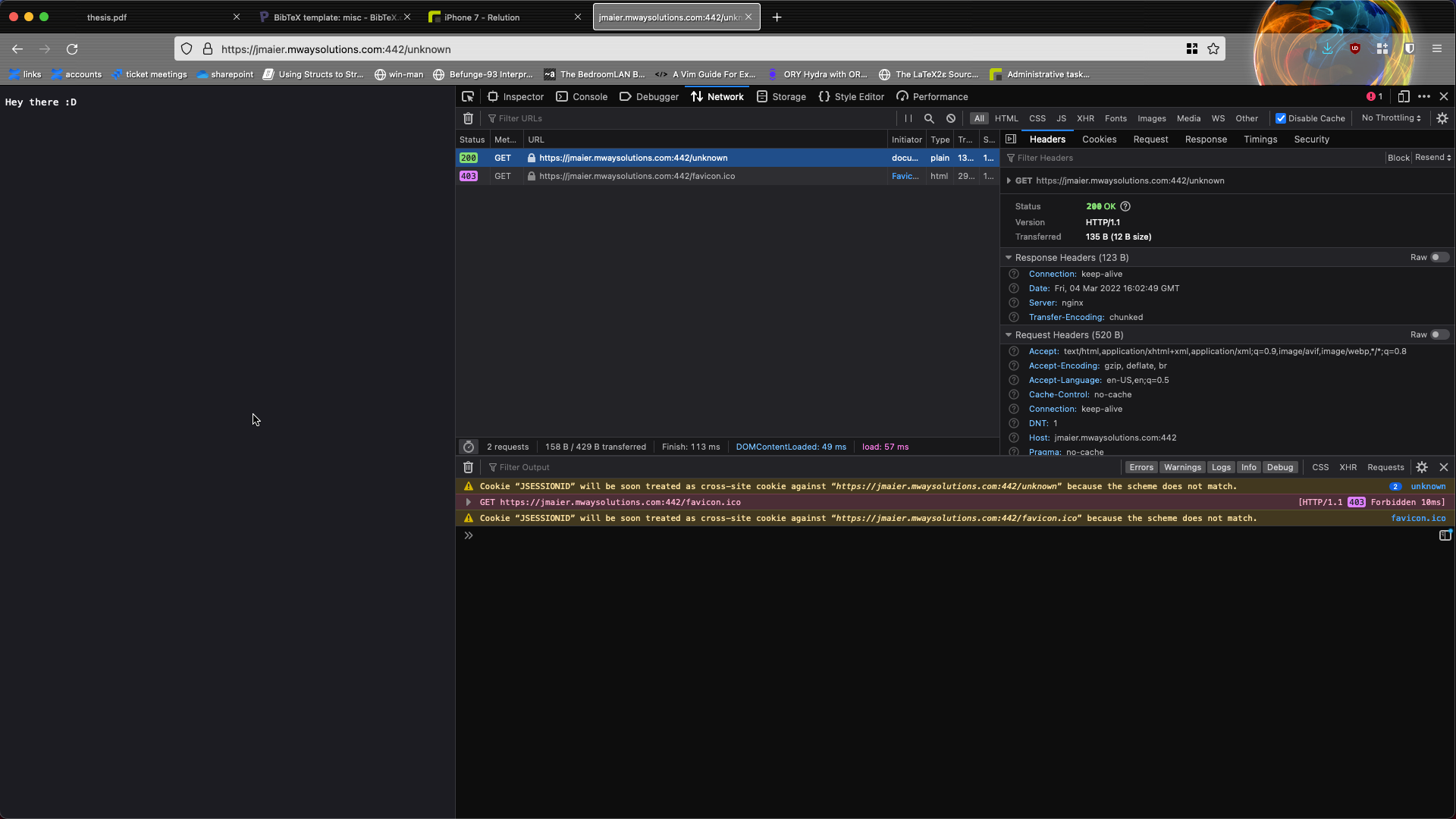Screen dimensions: 1456x819
Task: Click the responsive design mode icon
Action: (x=1404, y=96)
